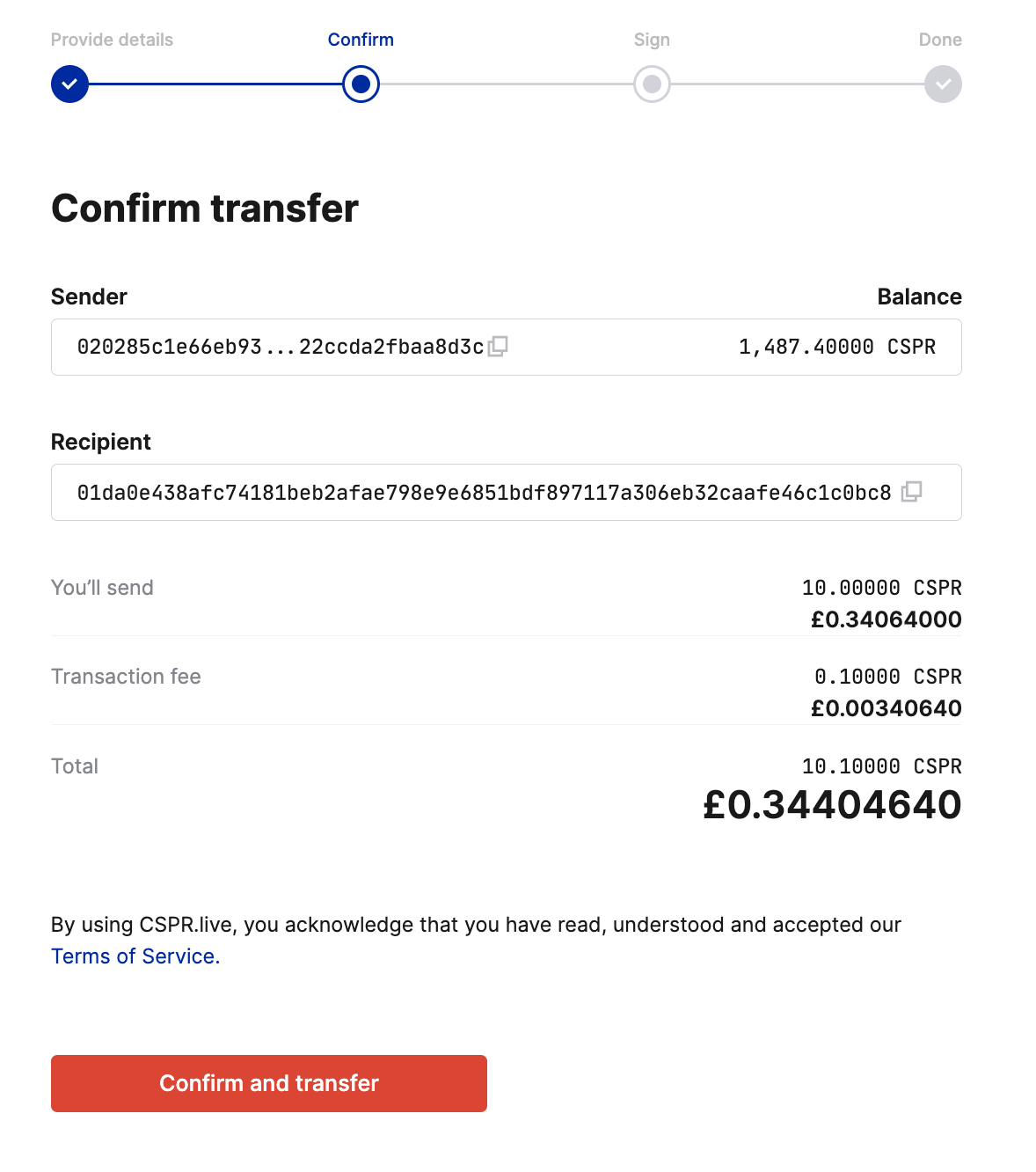Click the filled Confirm step circle
Screen dimensions: 1036x1172
361,84
